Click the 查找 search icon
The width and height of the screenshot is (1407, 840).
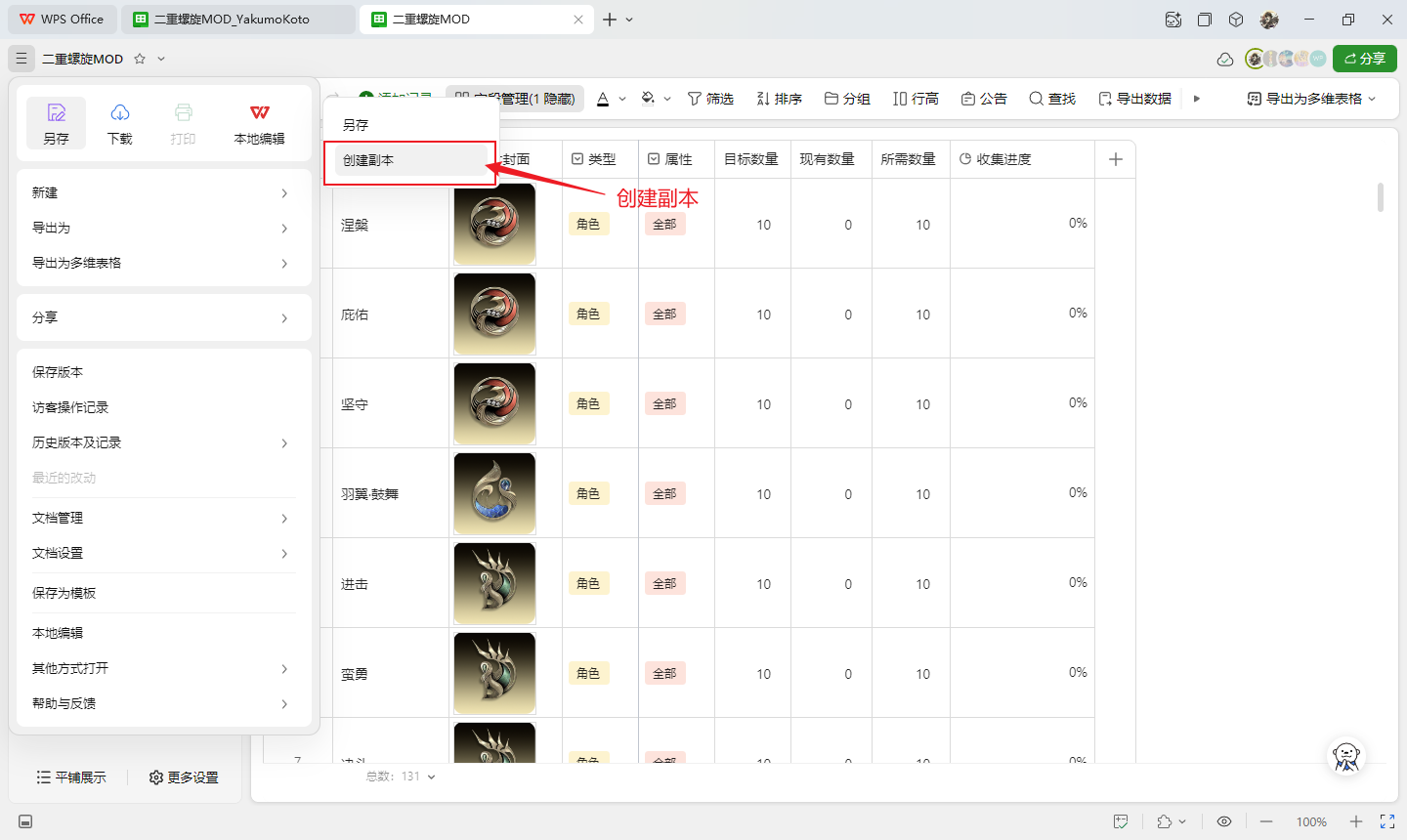pyautogui.click(x=1037, y=99)
